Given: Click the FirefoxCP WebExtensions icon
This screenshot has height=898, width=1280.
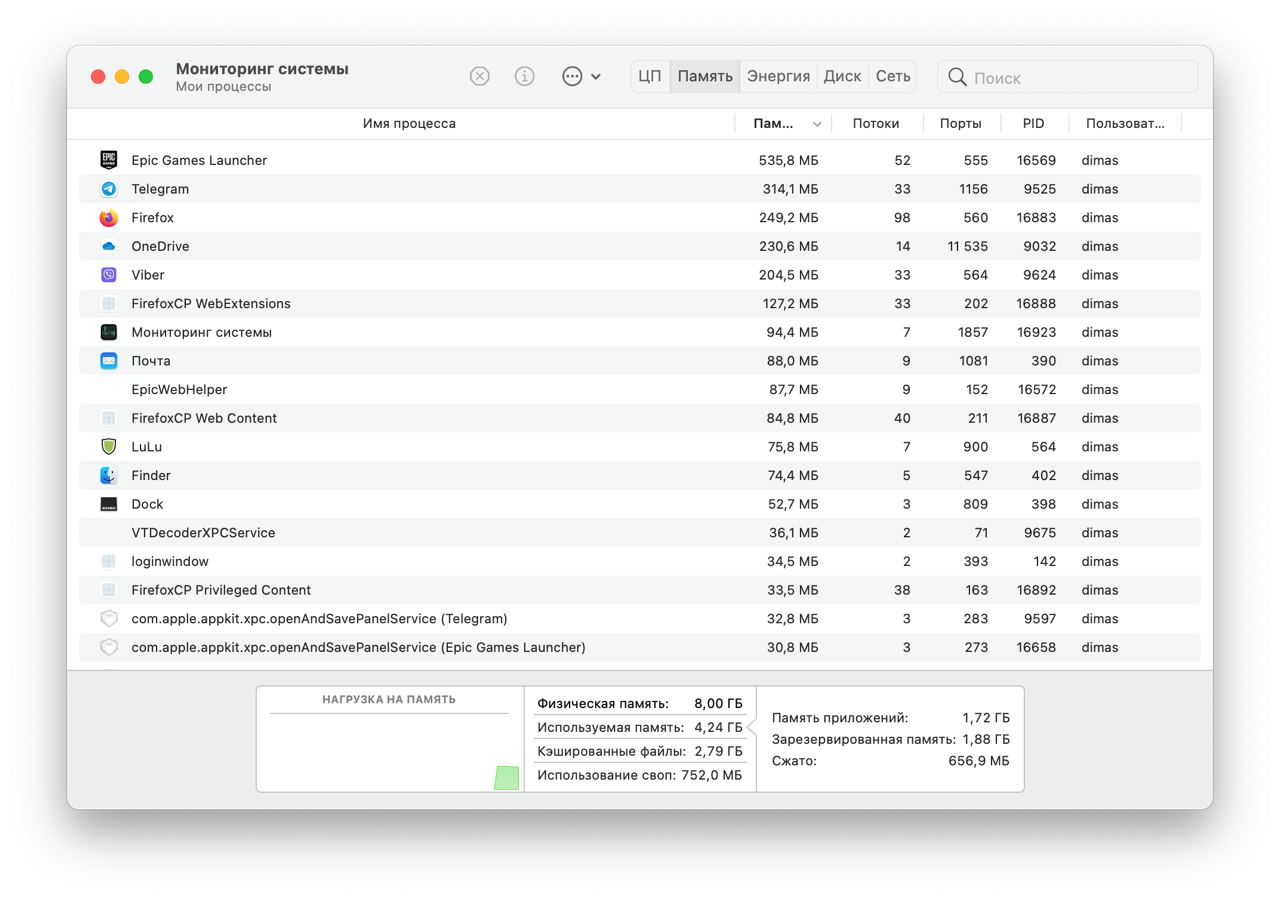Looking at the screenshot, I should point(109,303).
